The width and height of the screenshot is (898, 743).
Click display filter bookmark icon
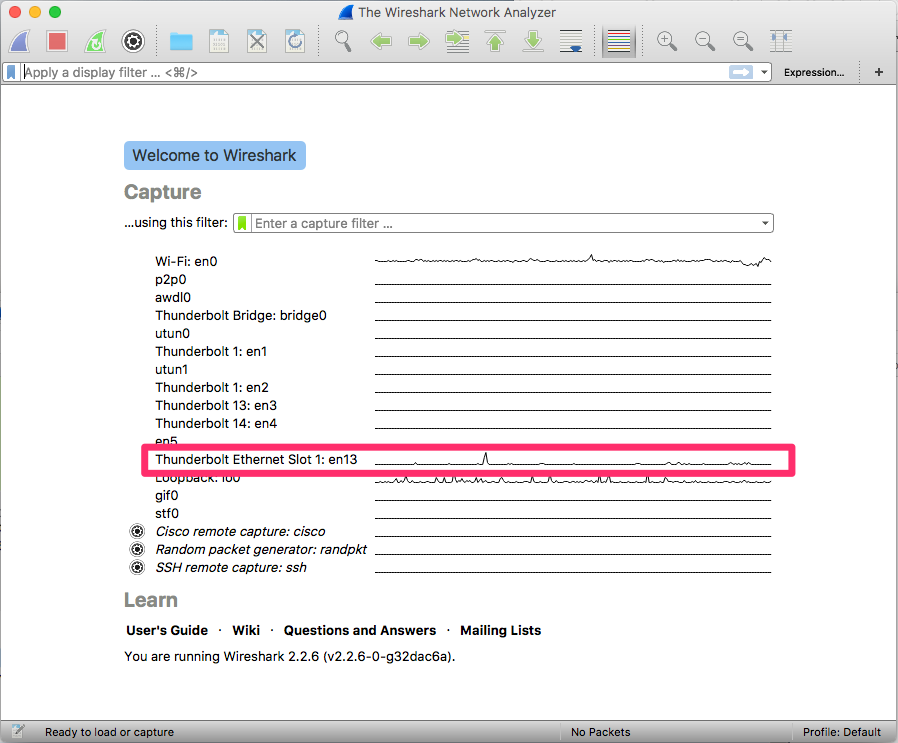[11, 72]
